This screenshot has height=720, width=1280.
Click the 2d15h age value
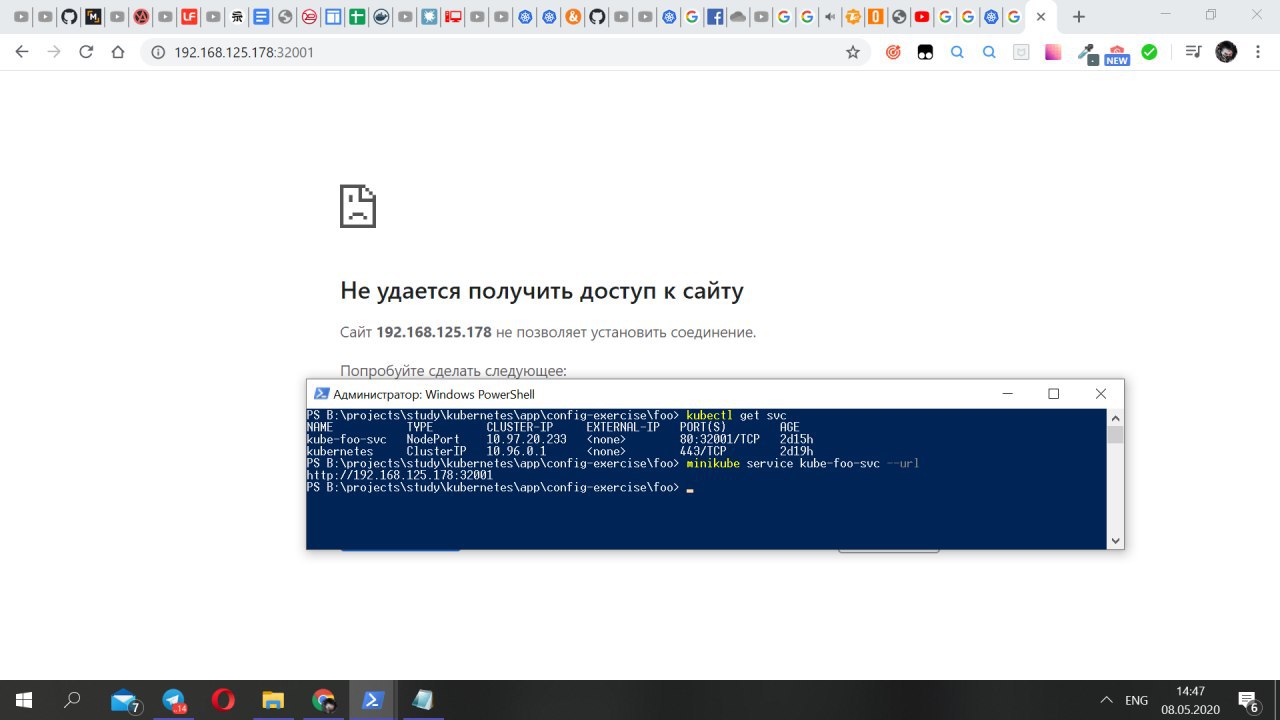[796, 439]
